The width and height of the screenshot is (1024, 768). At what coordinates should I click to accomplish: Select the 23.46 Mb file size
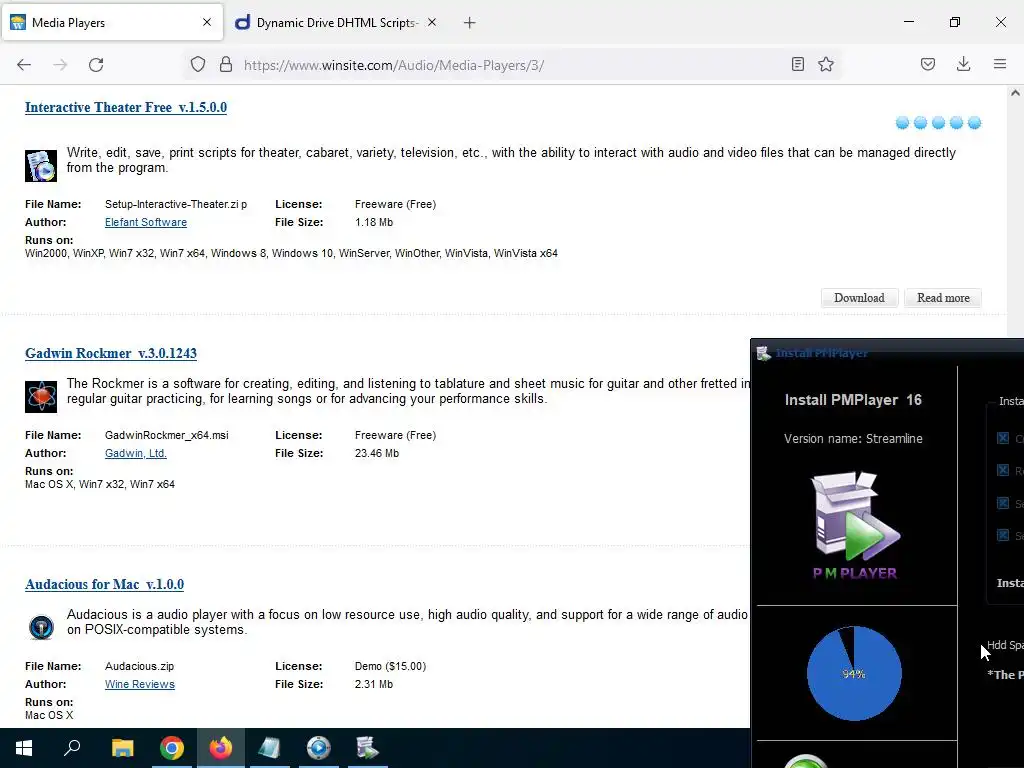377,453
